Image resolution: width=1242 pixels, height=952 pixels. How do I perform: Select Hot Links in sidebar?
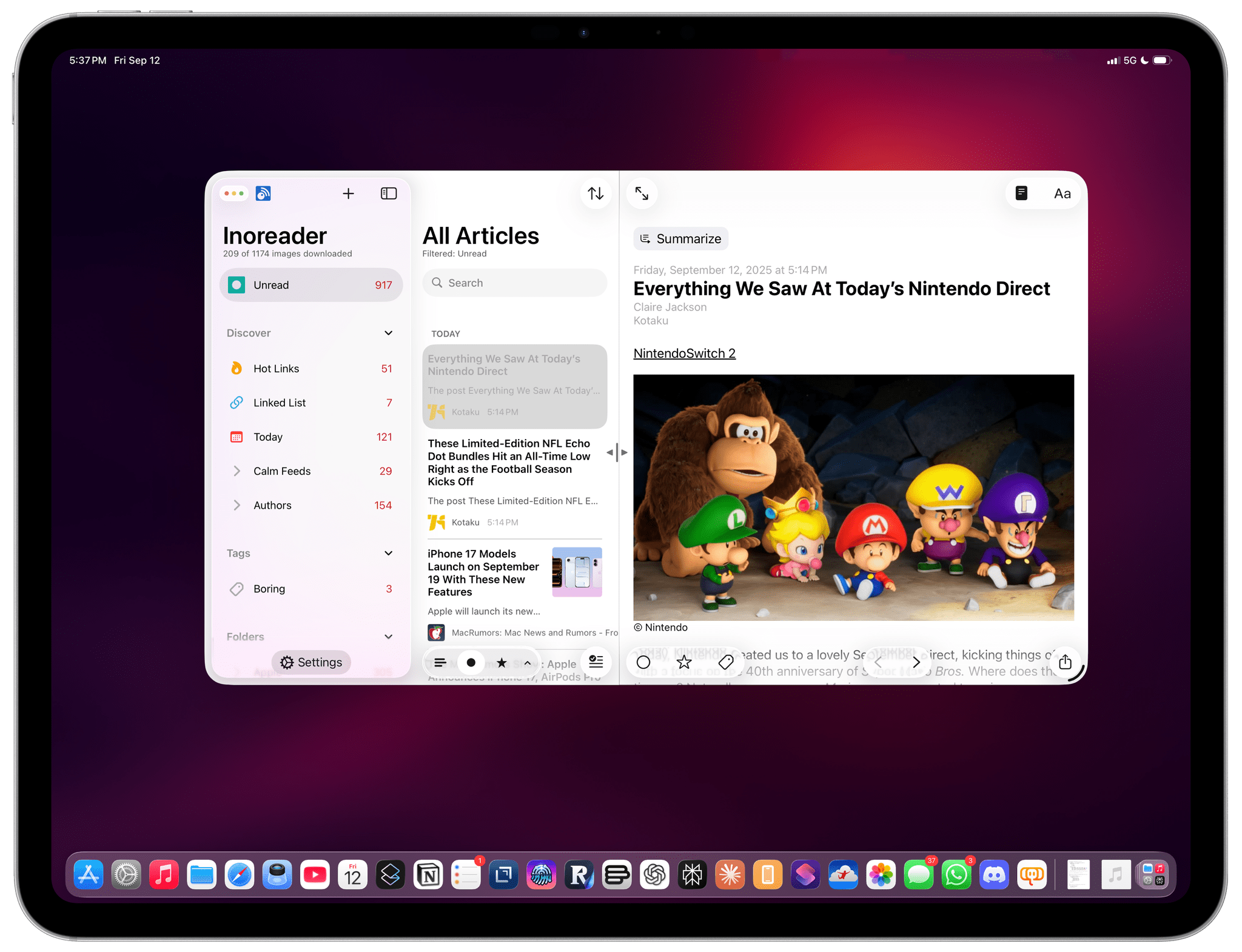(277, 369)
